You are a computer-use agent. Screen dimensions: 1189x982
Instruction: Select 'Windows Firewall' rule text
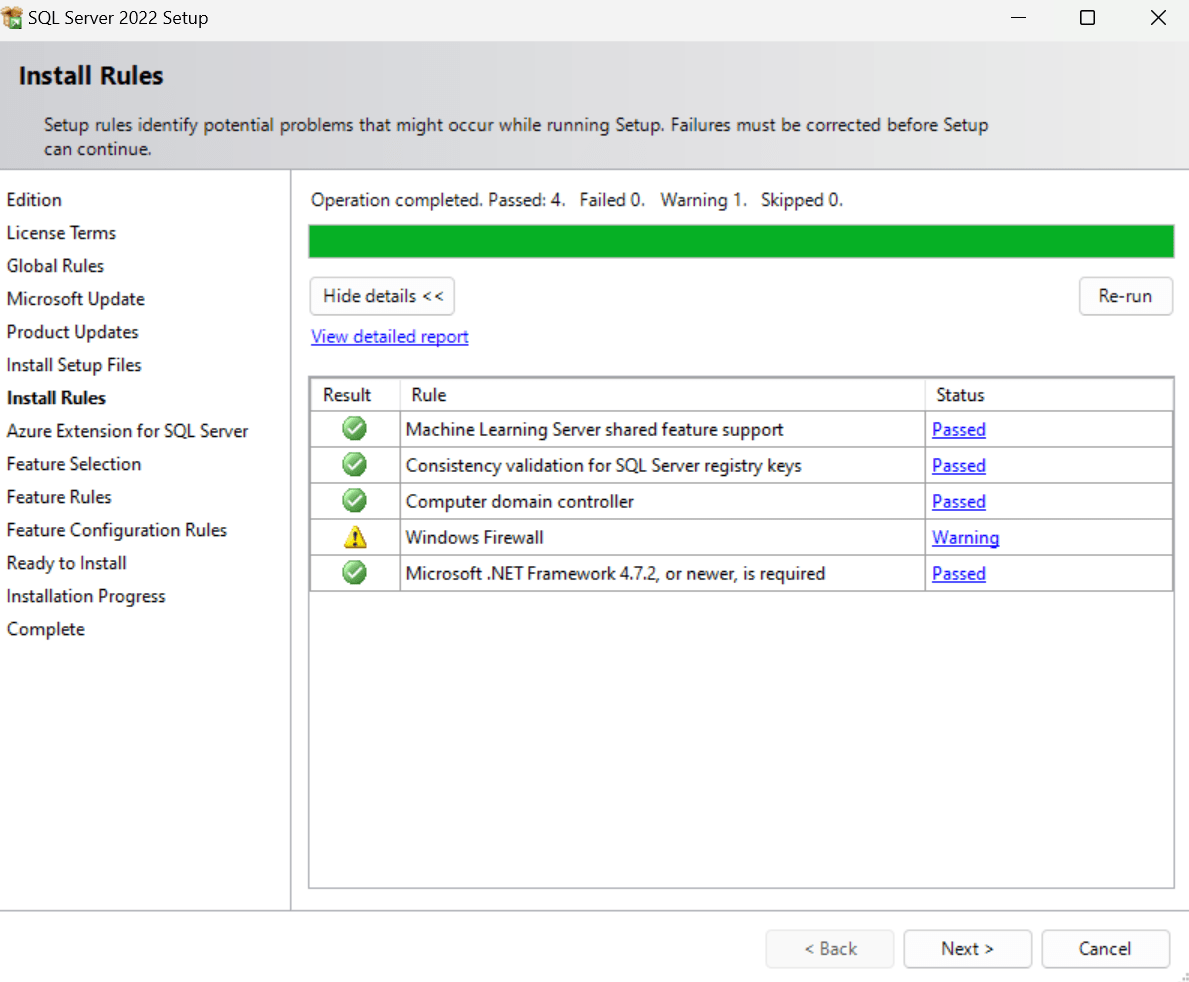[x=475, y=538]
